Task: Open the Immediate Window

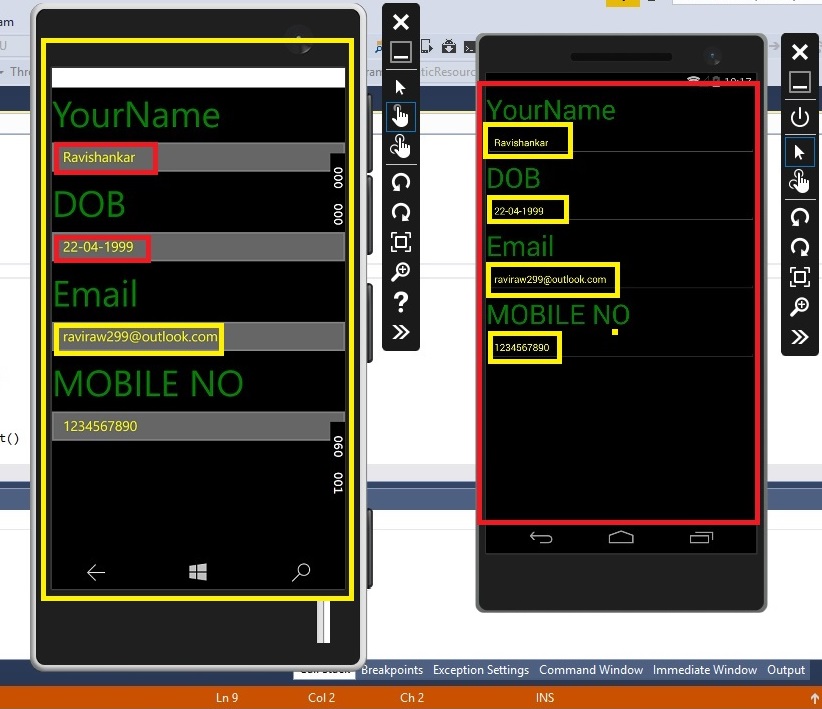Action: coord(705,670)
